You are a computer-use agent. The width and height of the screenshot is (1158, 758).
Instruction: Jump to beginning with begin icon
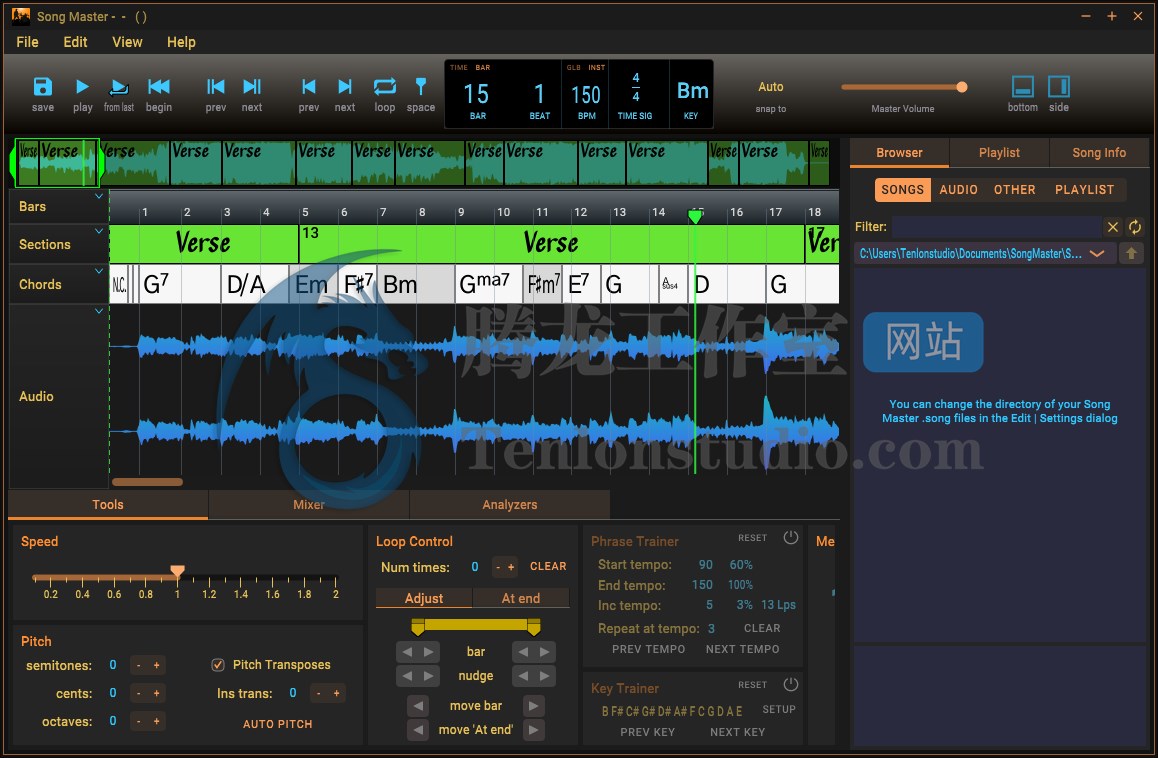tap(158, 87)
